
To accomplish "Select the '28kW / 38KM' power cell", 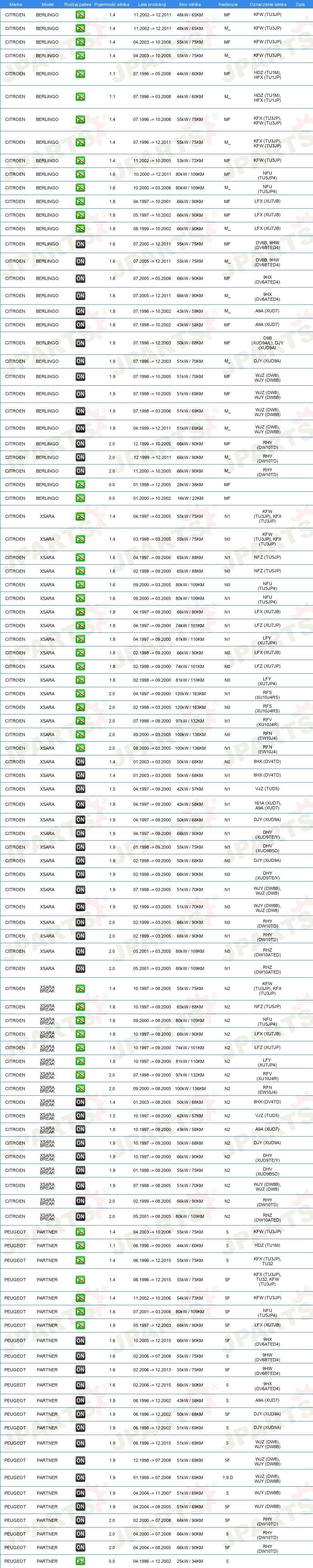I will 190,485.
